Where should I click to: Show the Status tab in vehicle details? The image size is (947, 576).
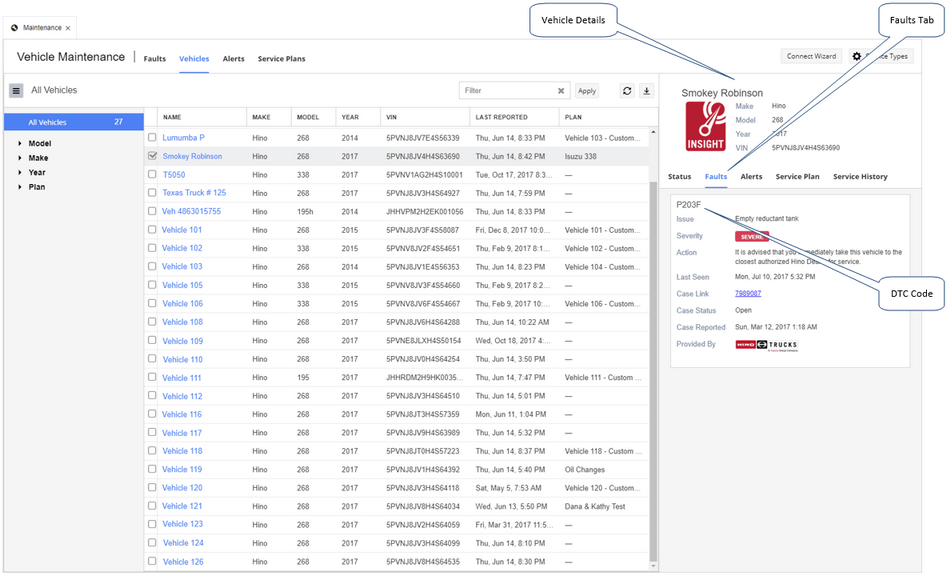[679, 177]
